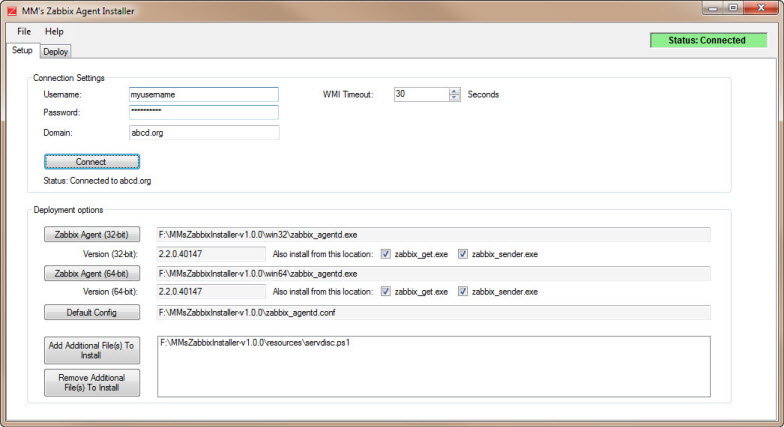The image size is (784, 427).
Task: Click the Zabbix Agent (32-bit) button
Action: (92, 234)
